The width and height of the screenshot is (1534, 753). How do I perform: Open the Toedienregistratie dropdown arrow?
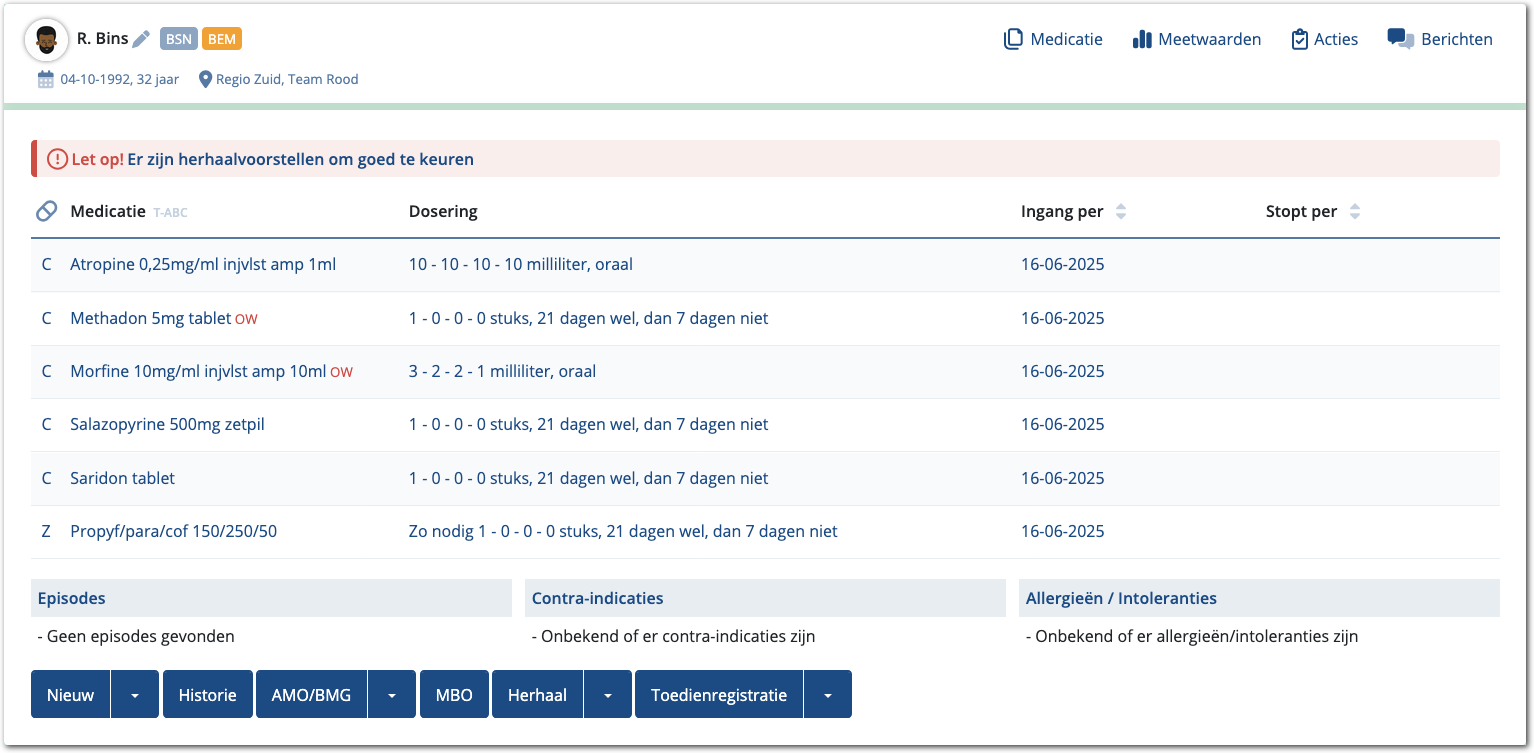[828, 695]
